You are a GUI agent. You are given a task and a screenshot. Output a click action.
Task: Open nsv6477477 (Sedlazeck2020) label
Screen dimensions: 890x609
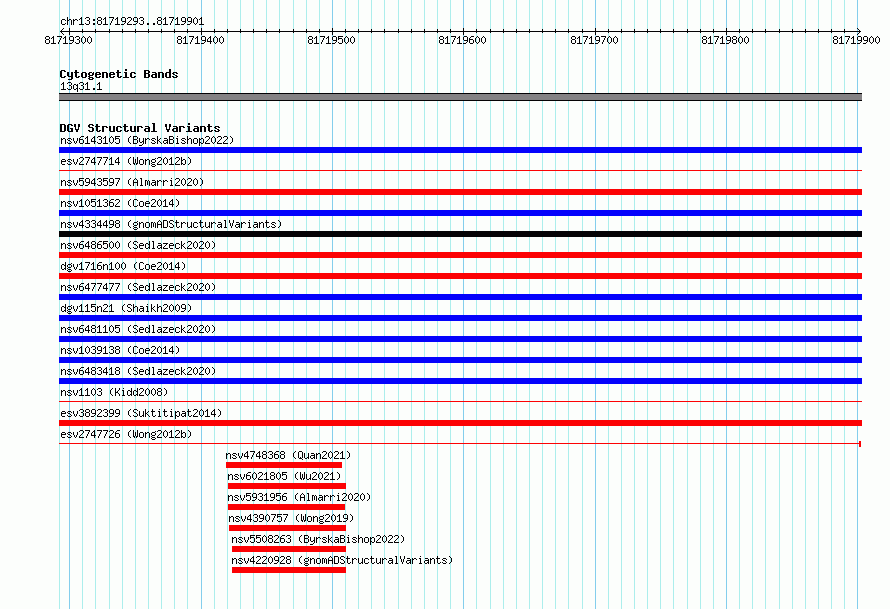pos(138,287)
